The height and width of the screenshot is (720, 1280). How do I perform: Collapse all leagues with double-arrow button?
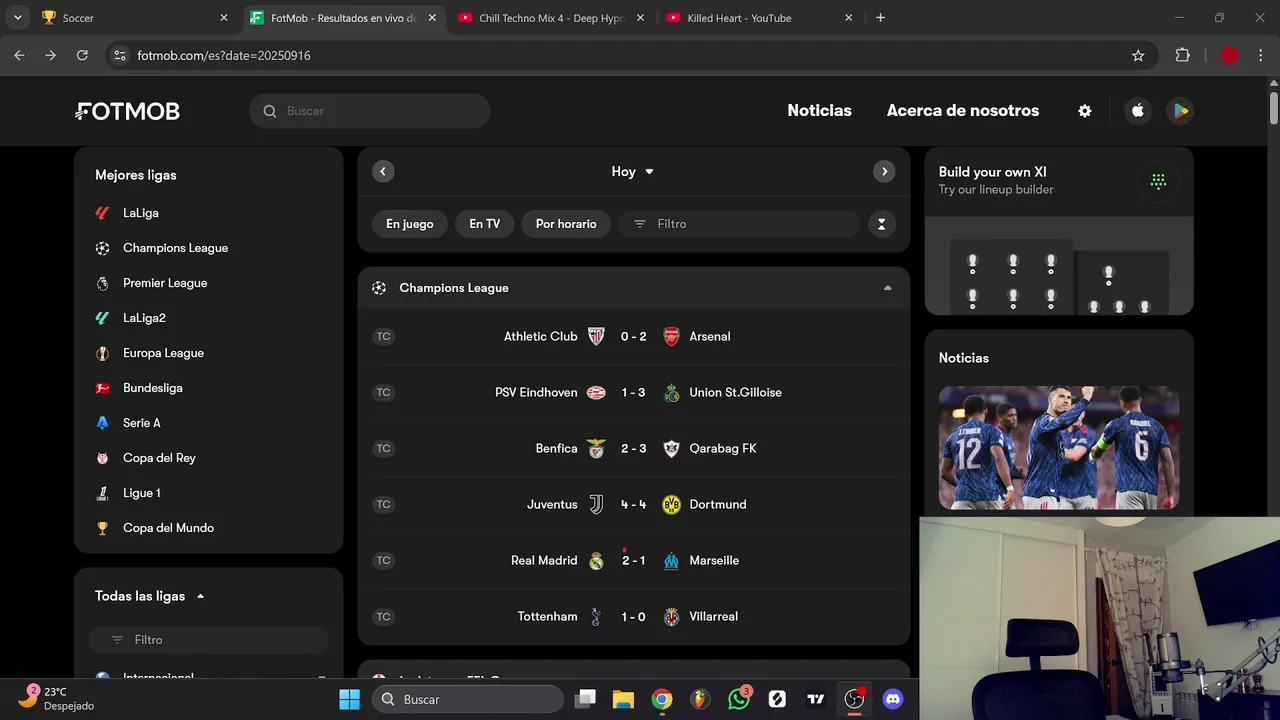[x=881, y=224]
